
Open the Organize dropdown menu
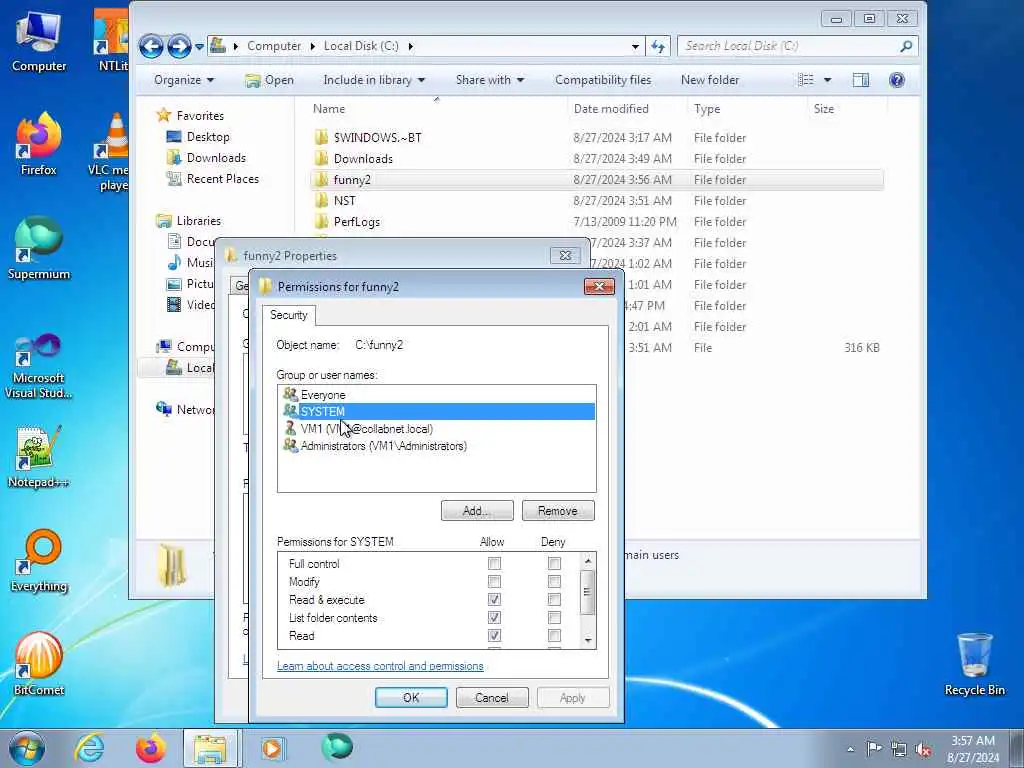tap(184, 80)
